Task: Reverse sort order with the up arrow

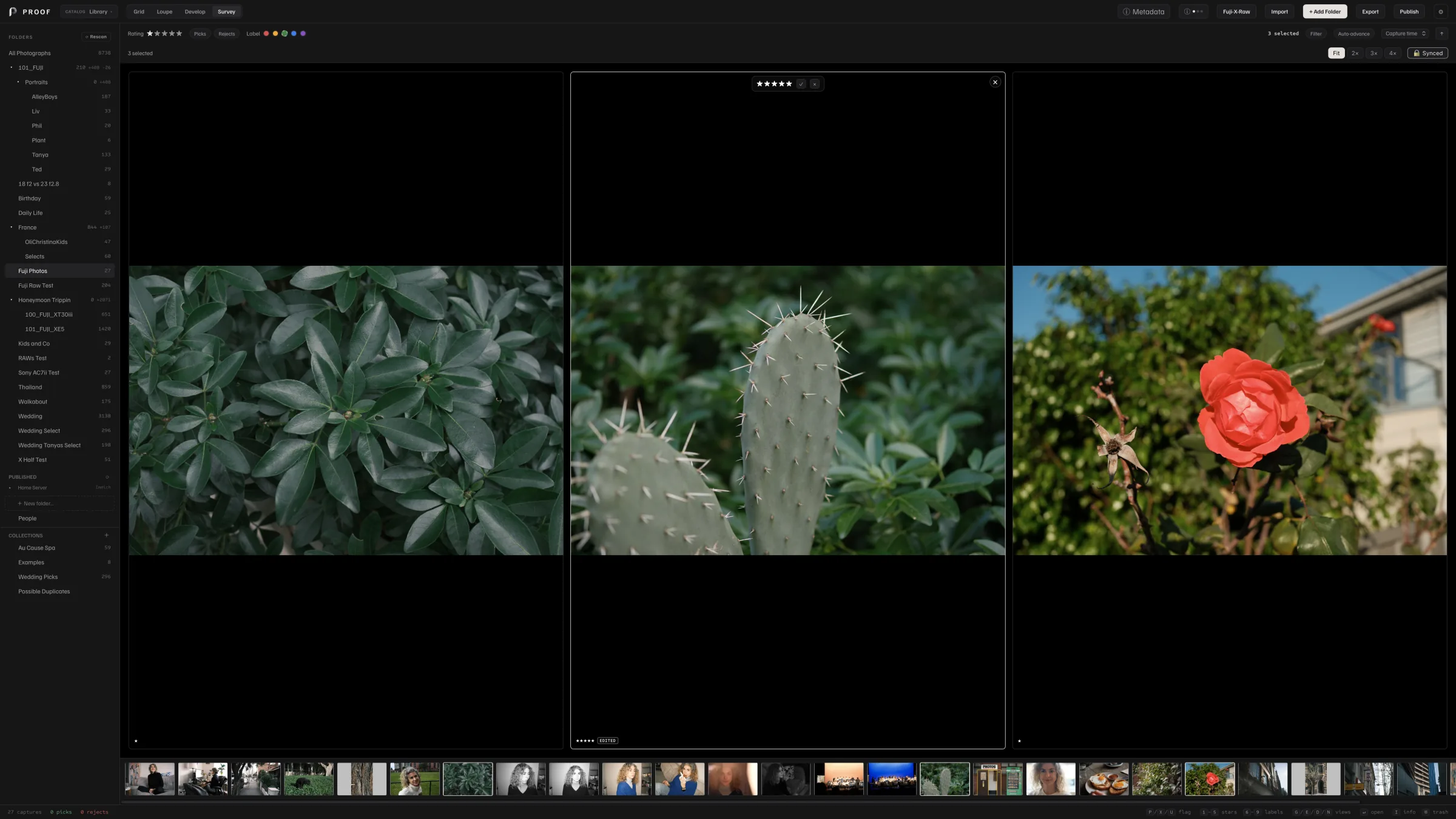Action: 1442,33
